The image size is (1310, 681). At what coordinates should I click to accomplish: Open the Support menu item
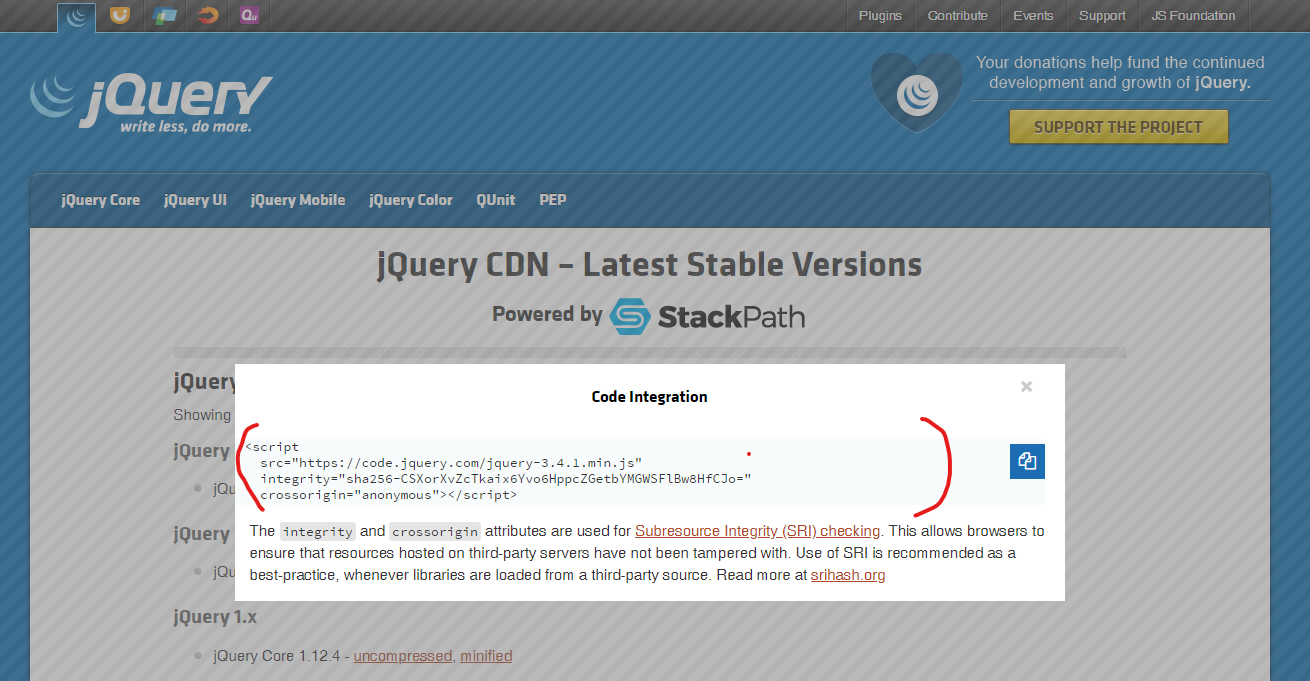click(x=1102, y=15)
